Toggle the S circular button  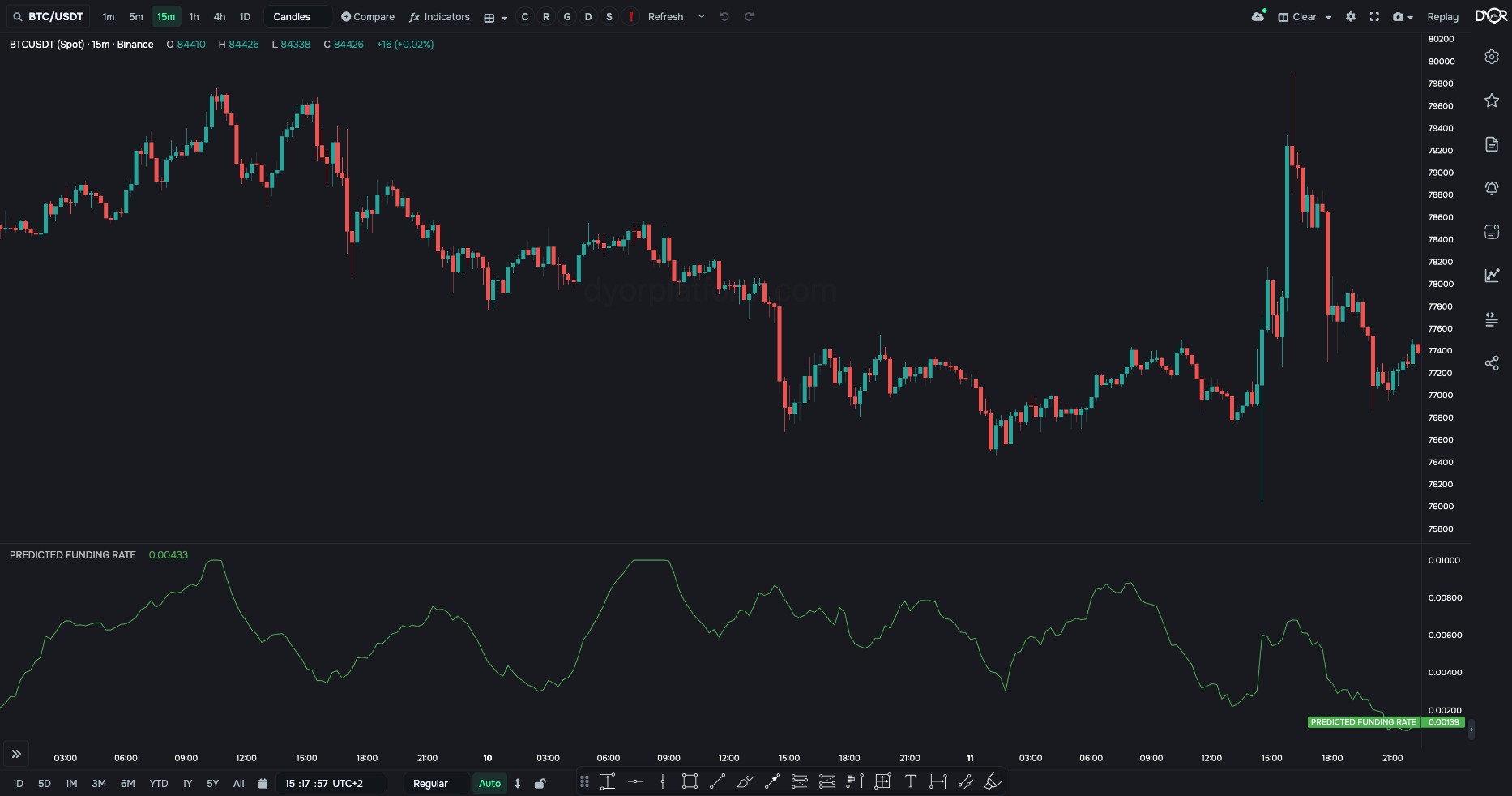tap(609, 17)
